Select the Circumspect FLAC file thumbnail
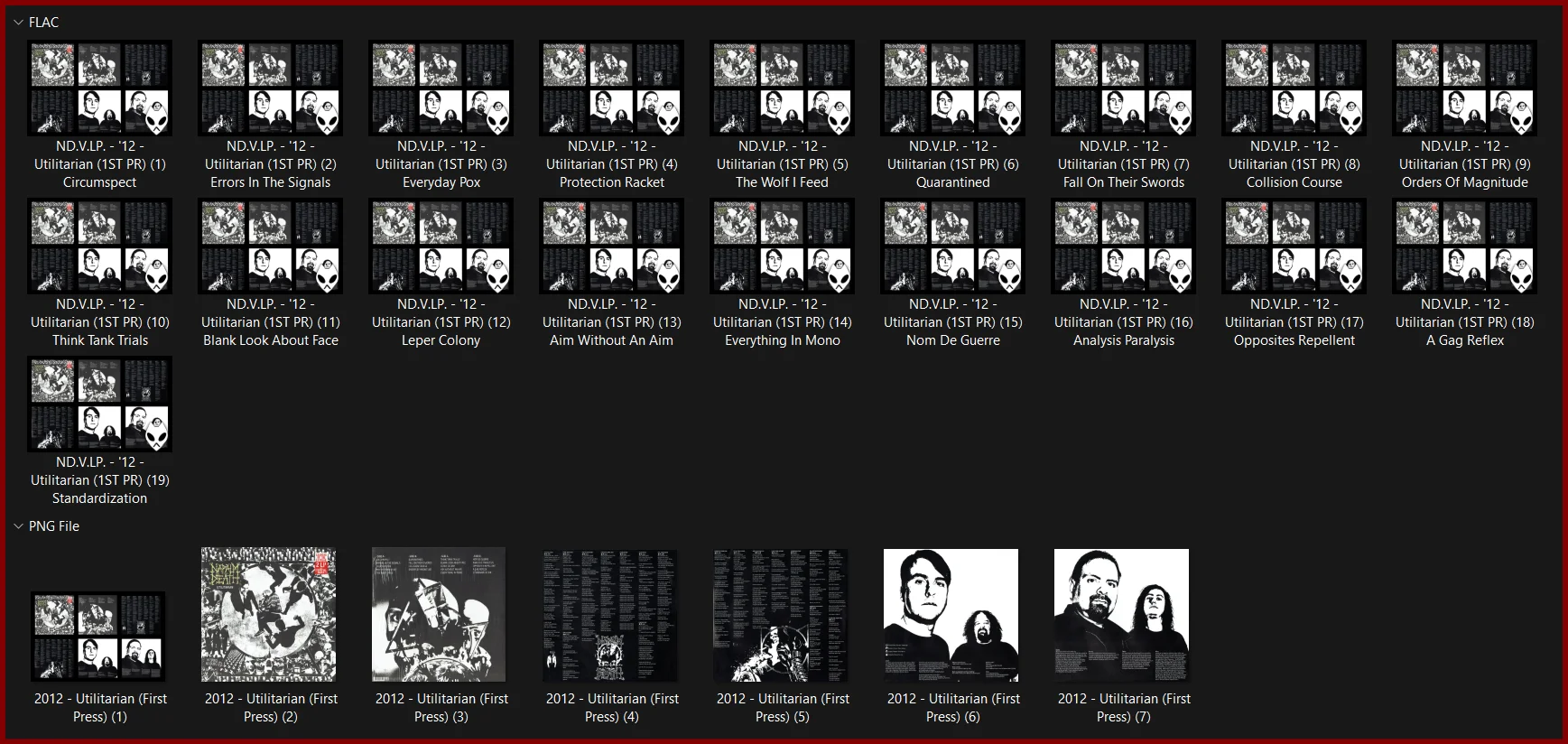1568x744 pixels. pyautogui.click(x=99, y=88)
